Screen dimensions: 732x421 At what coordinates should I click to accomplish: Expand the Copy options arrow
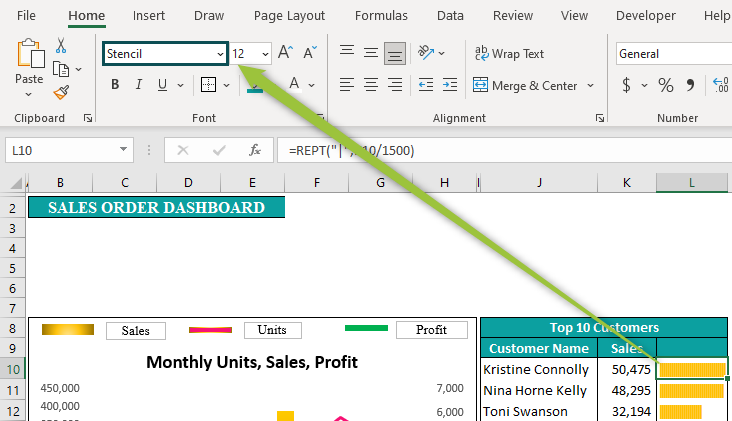78,70
